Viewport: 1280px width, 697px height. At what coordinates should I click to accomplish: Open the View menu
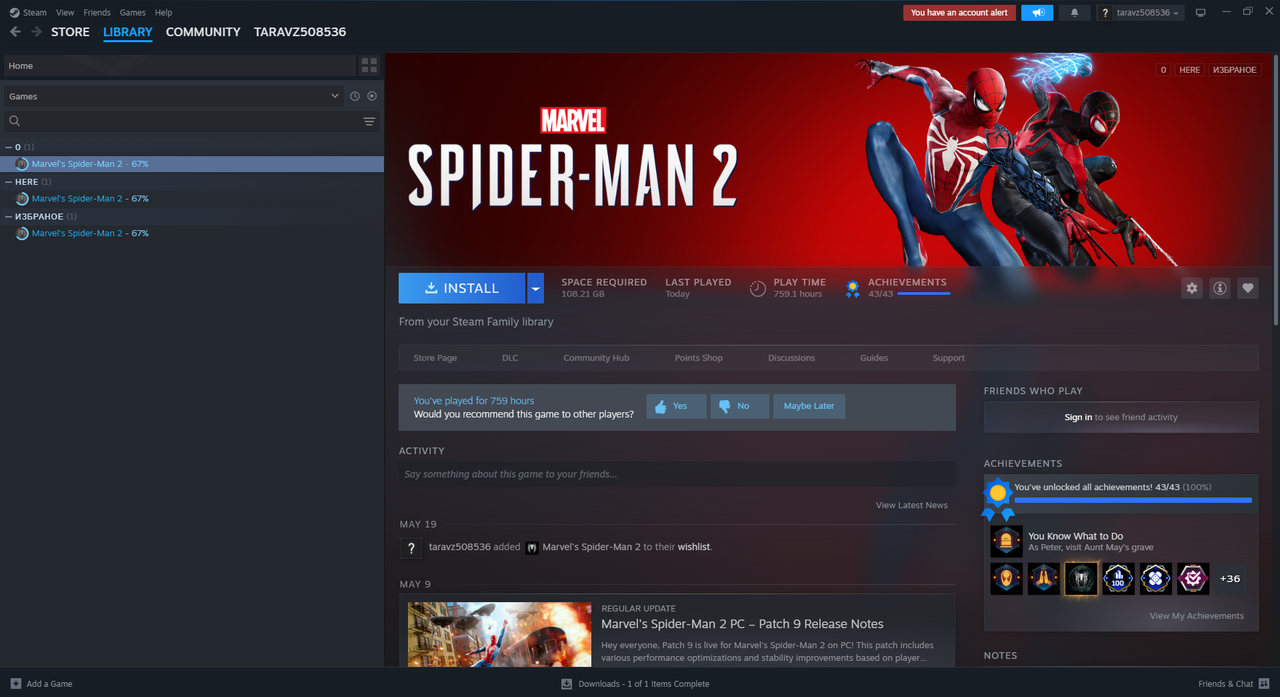pyautogui.click(x=65, y=13)
